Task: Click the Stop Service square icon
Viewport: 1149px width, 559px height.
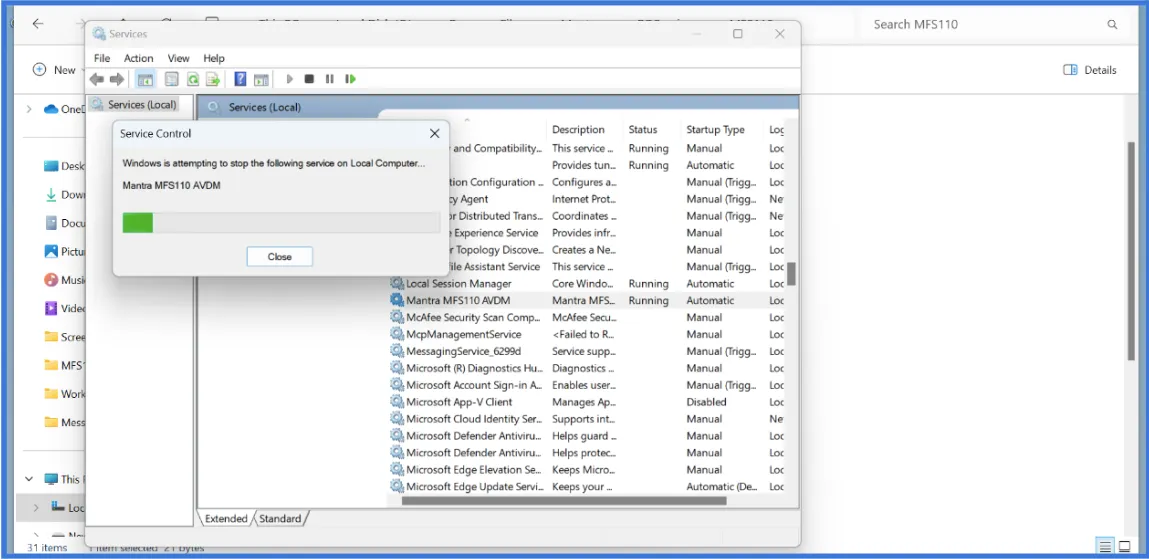Action: coord(309,78)
